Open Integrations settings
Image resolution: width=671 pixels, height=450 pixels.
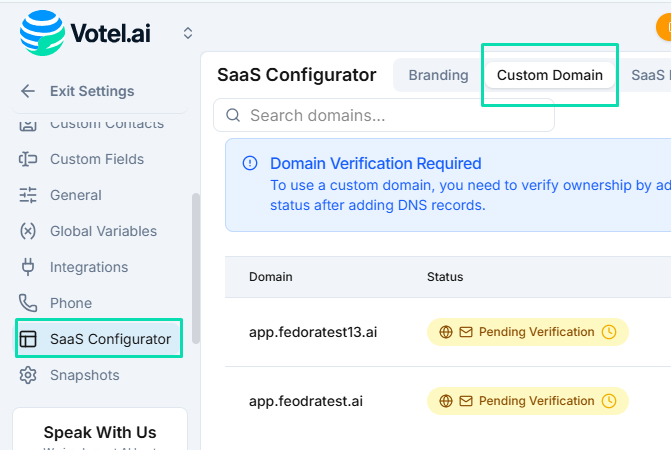click(89, 267)
